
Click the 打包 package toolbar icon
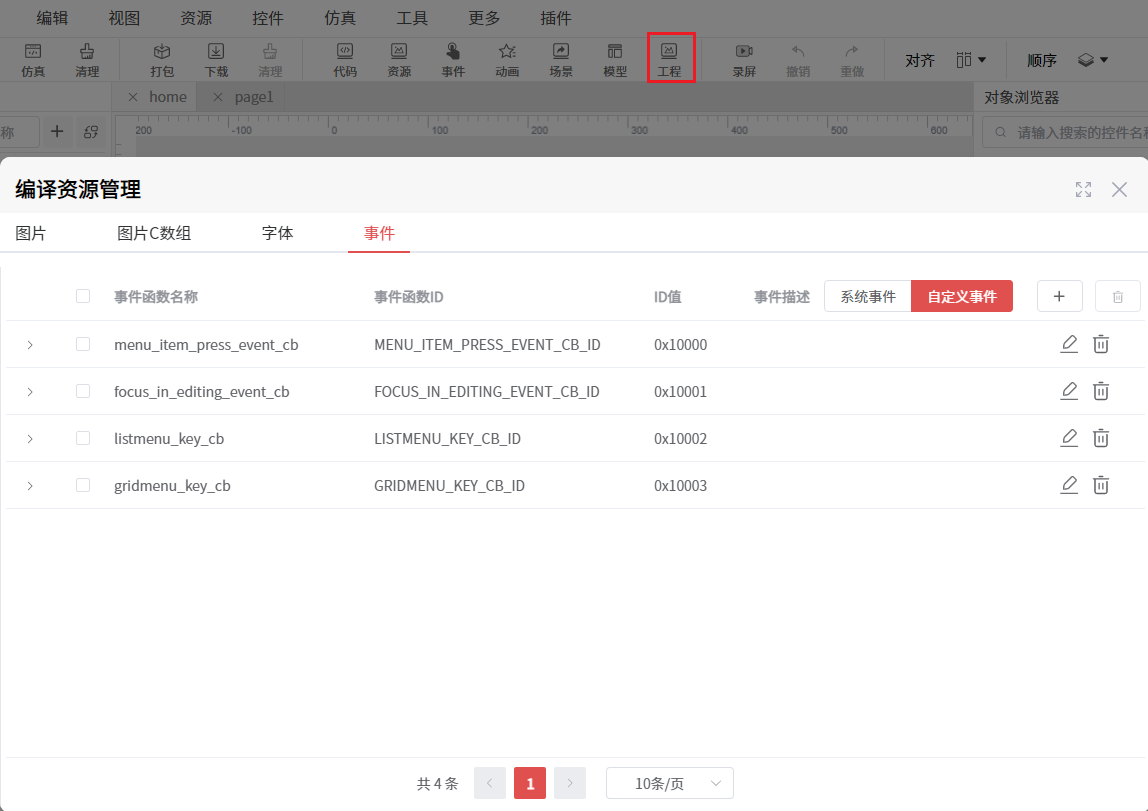click(162, 59)
